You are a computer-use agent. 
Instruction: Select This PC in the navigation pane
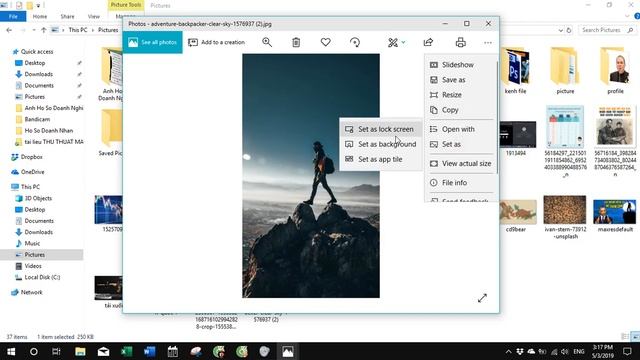click(30, 187)
